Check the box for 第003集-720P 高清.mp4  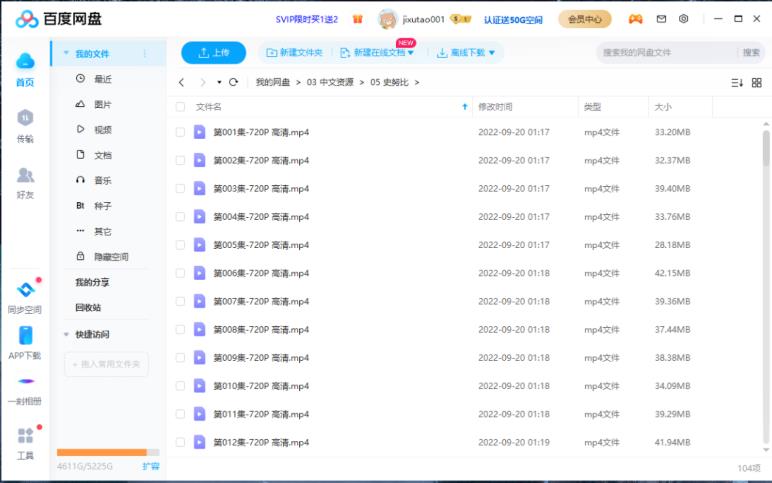click(180, 189)
